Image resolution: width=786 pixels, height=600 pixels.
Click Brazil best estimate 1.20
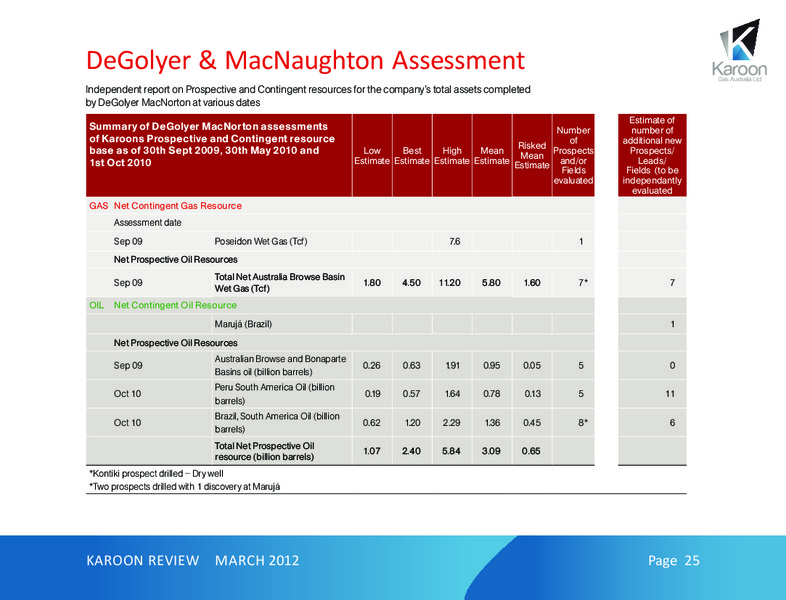pyautogui.click(x=413, y=423)
